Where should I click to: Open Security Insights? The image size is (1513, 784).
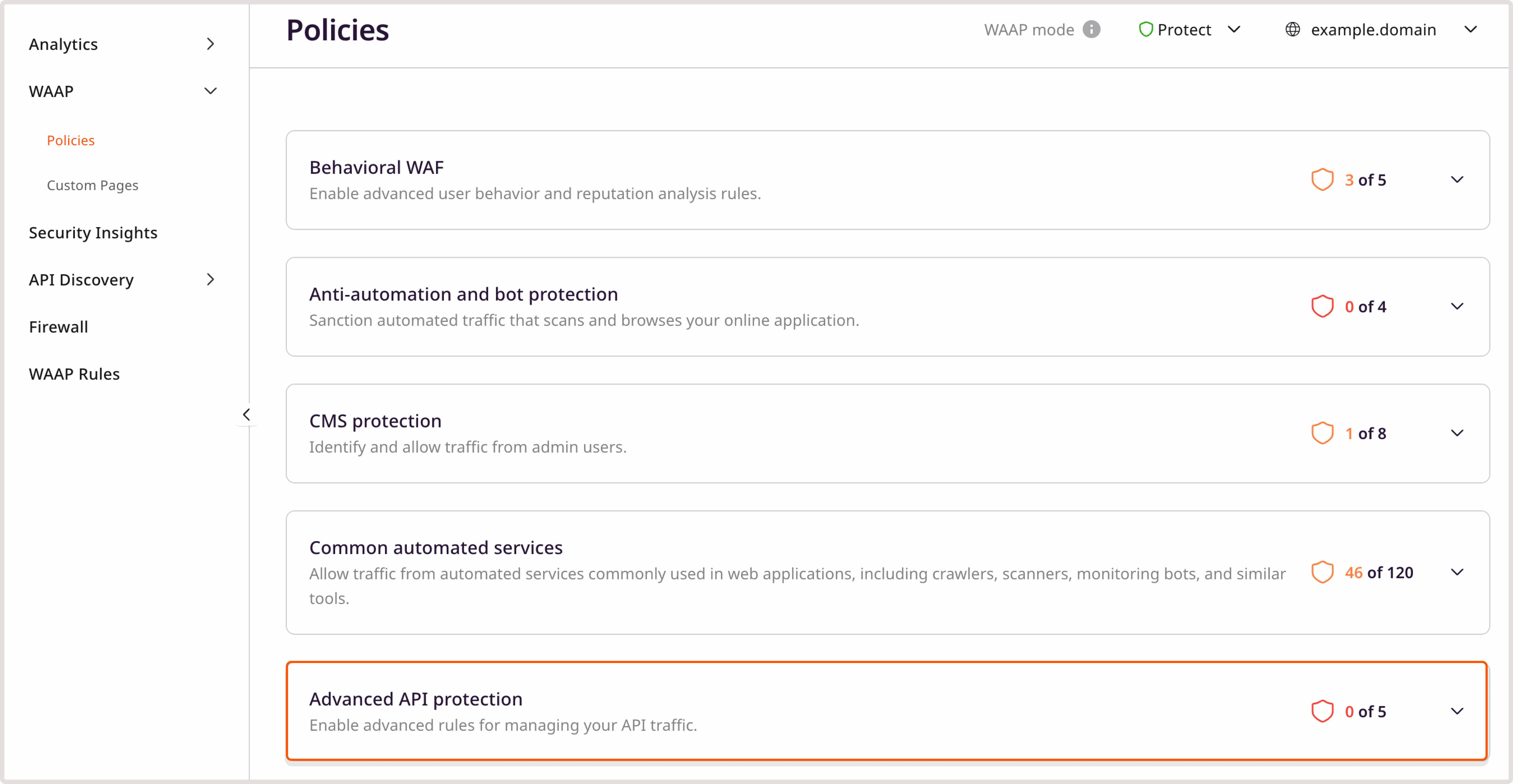coord(93,233)
